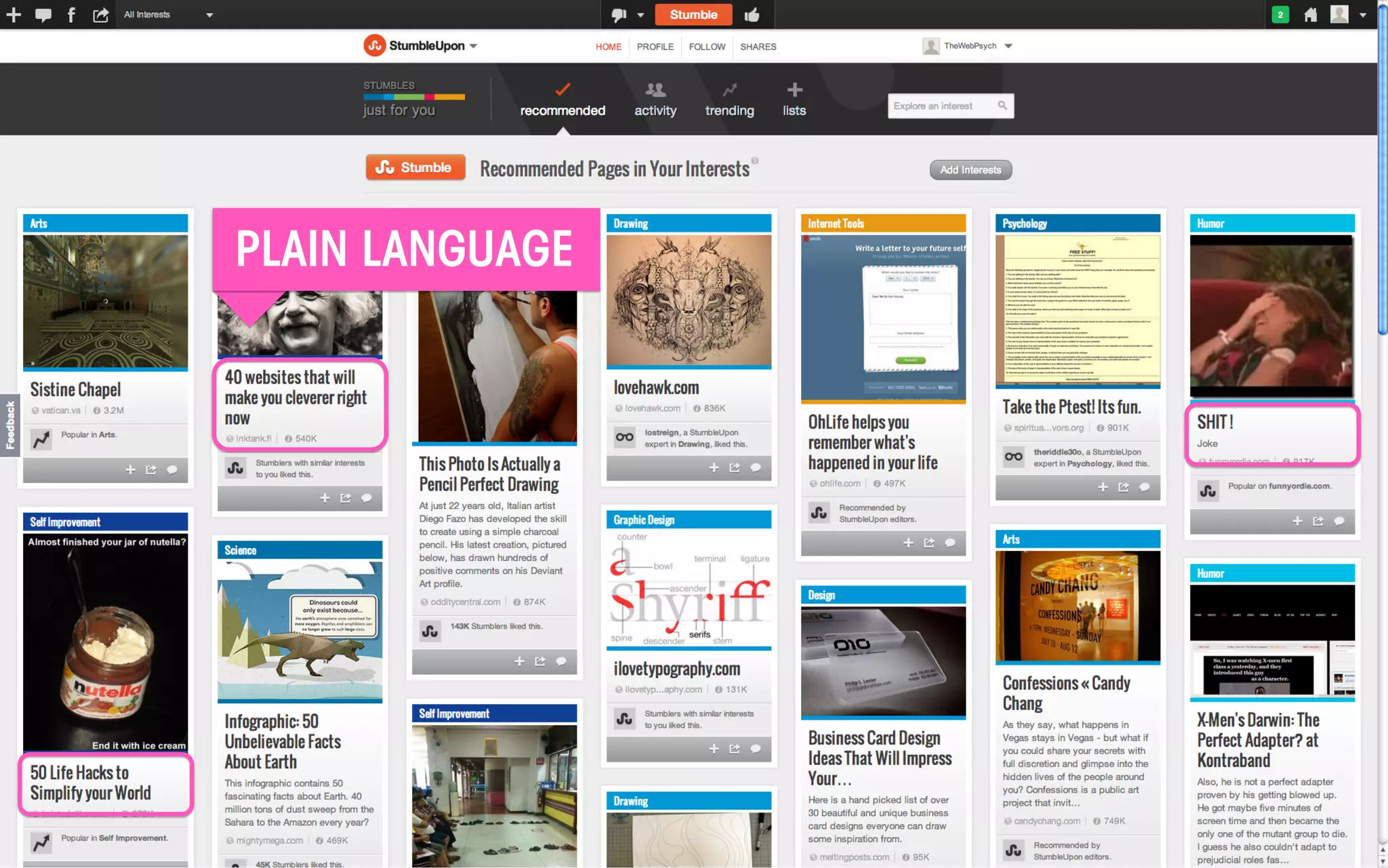Share the Sistine Chapel card

(x=151, y=470)
